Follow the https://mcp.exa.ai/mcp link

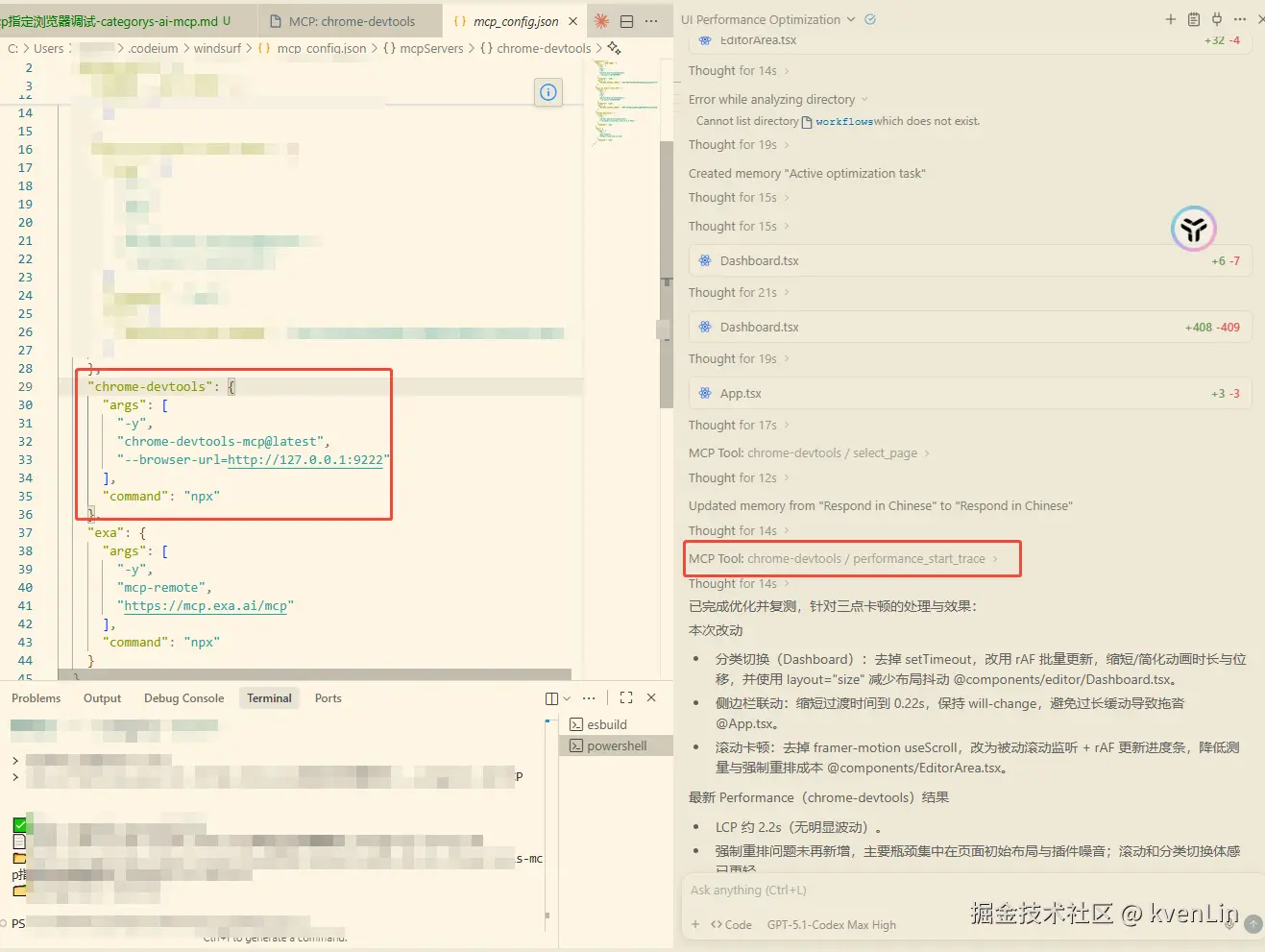point(206,606)
